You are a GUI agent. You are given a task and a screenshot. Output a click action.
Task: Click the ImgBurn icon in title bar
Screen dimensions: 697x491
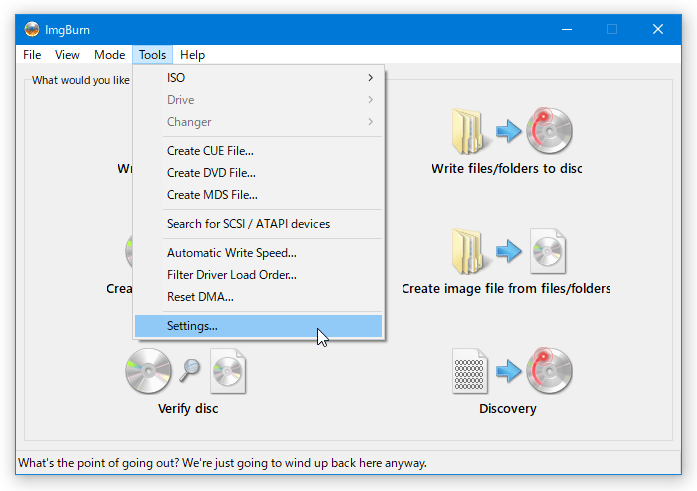pyautogui.click(x=32, y=29)
